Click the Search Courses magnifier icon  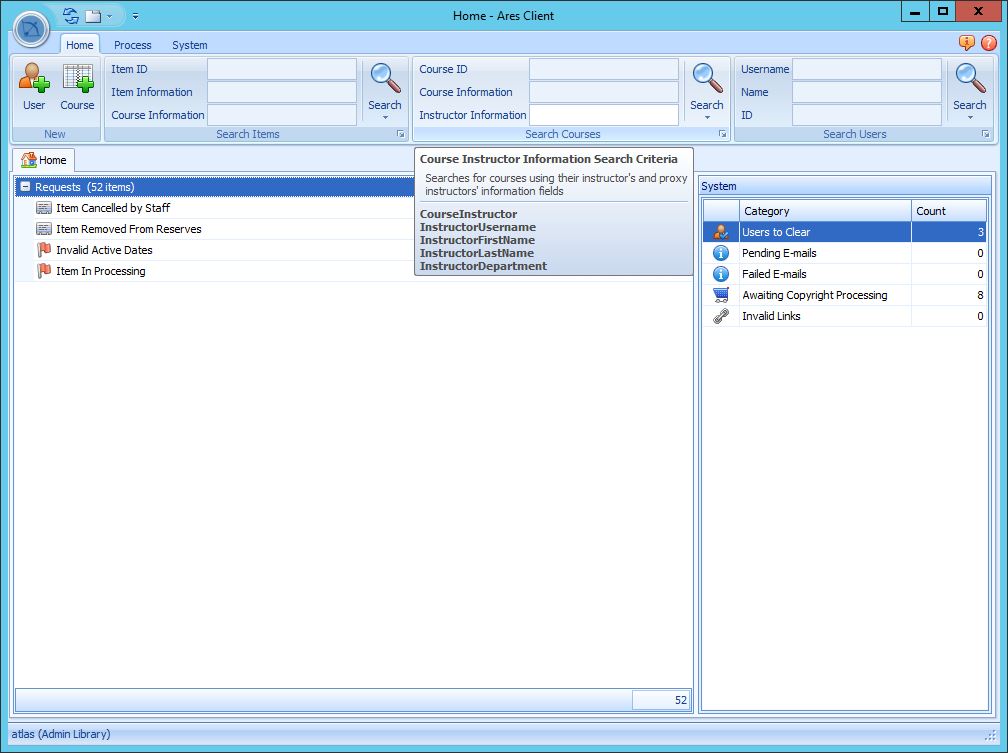pyautogui.click(x=707, y=78)
